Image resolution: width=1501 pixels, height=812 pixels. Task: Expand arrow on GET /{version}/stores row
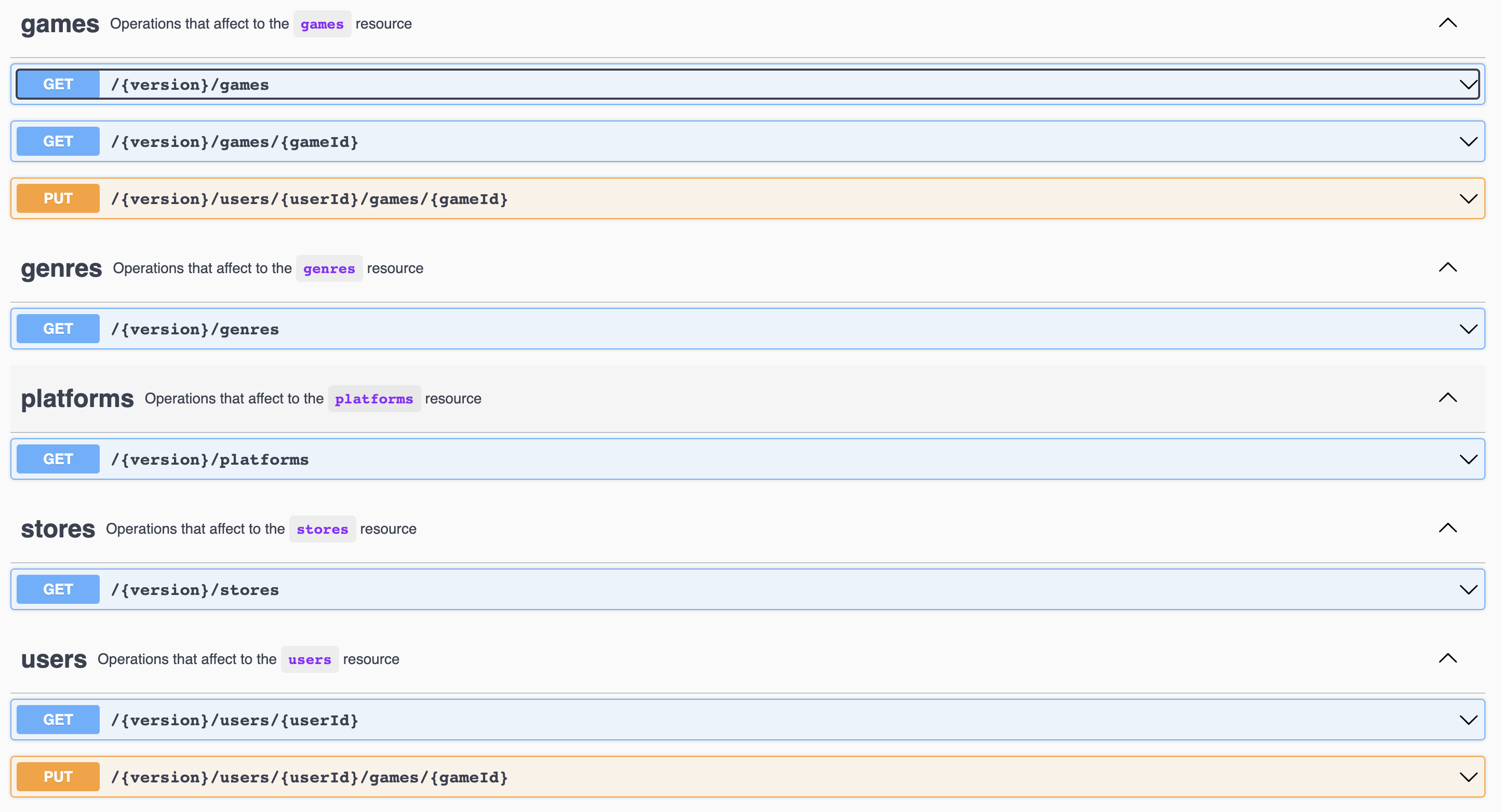click(1468, 589)
